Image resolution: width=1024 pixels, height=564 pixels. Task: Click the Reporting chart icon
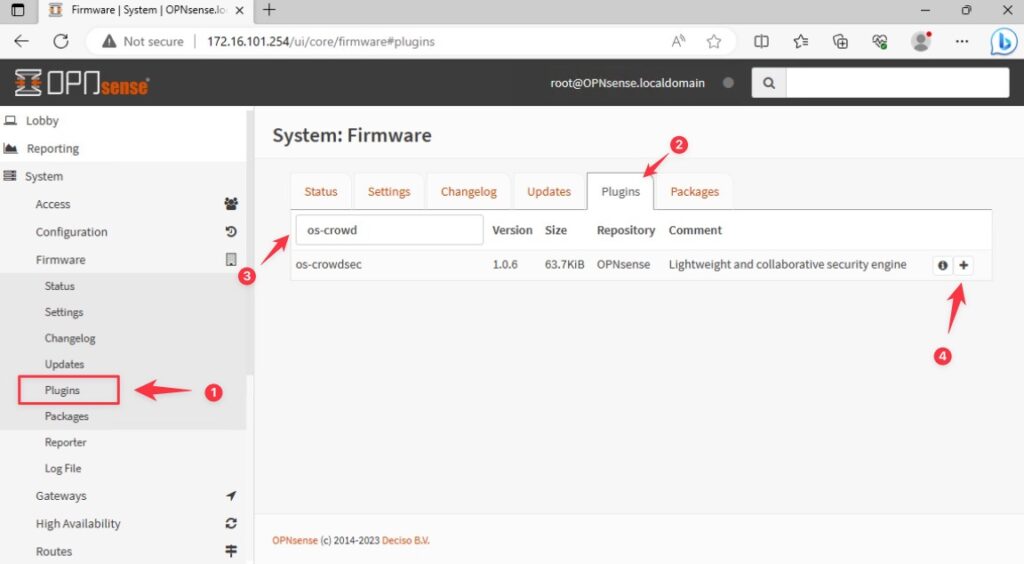10,148
